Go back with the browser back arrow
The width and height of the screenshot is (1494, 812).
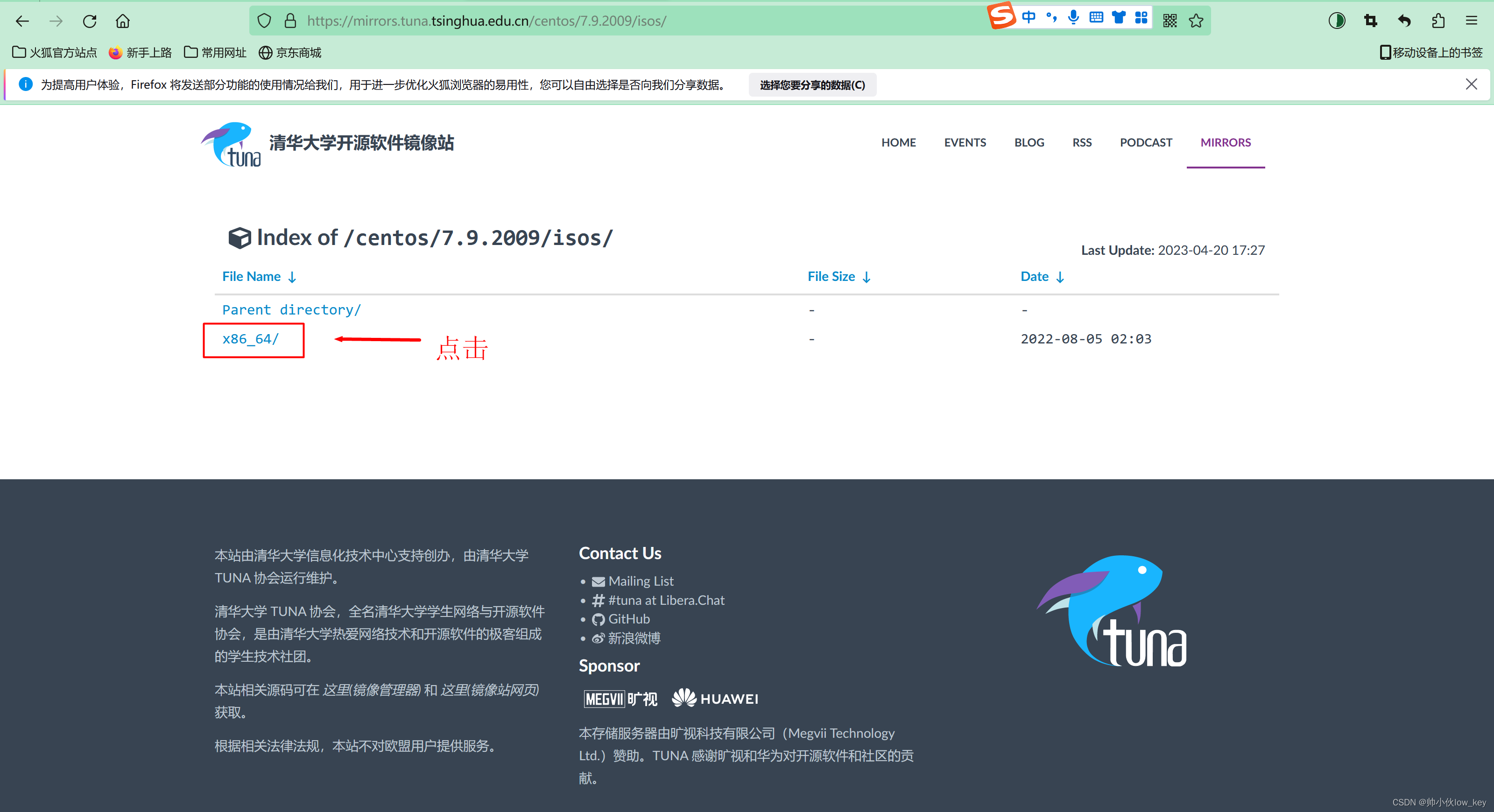(x=22, y=21)
